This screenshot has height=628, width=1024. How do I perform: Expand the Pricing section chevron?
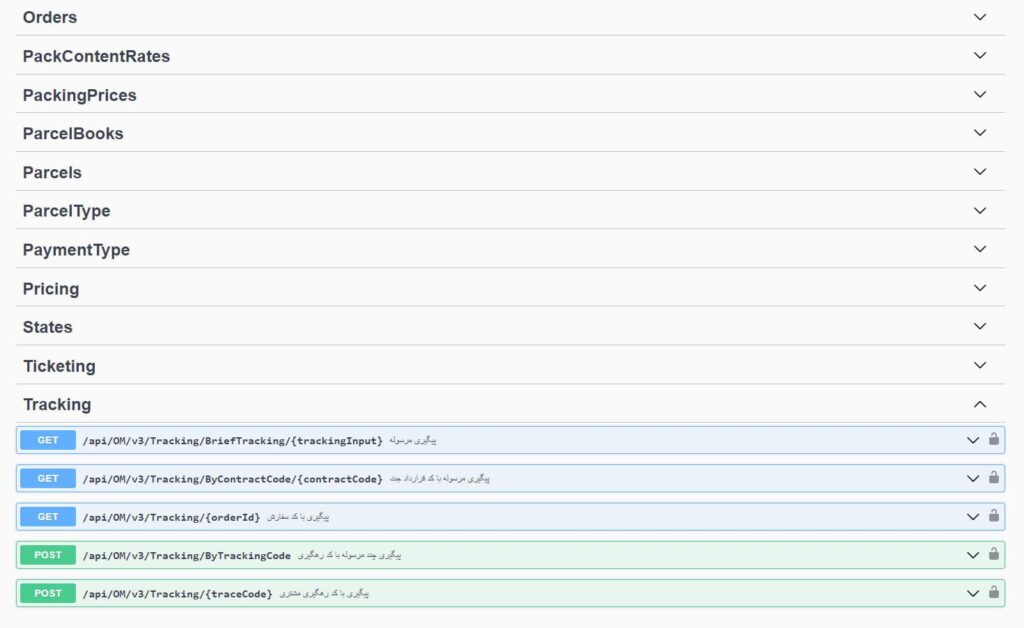[x=980, y=288]
